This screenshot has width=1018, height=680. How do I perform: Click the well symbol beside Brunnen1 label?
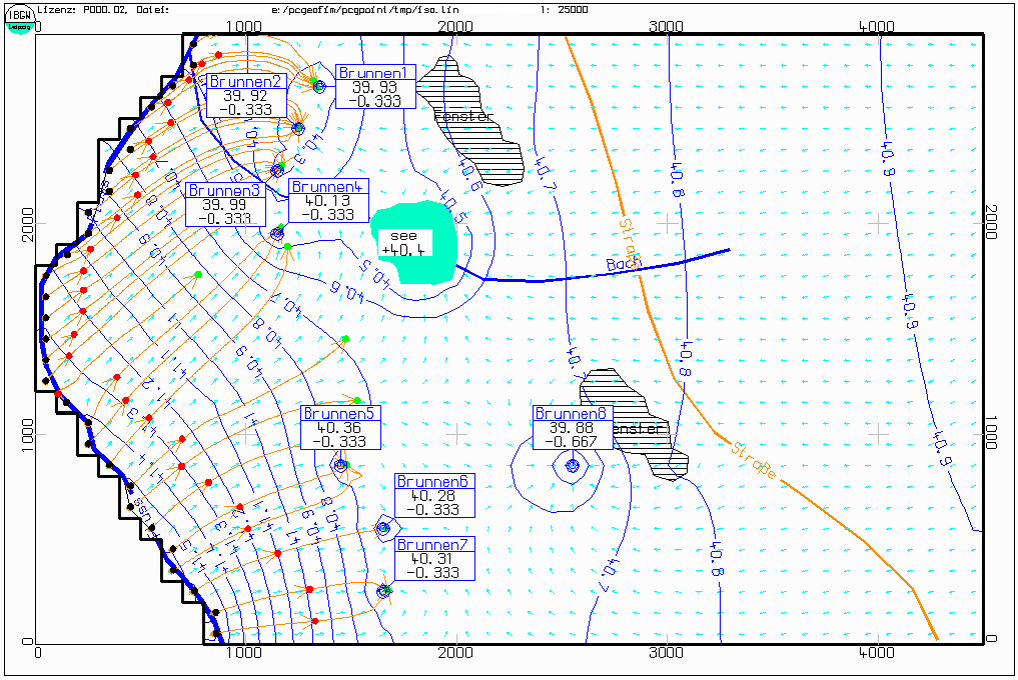pos(319,86)
